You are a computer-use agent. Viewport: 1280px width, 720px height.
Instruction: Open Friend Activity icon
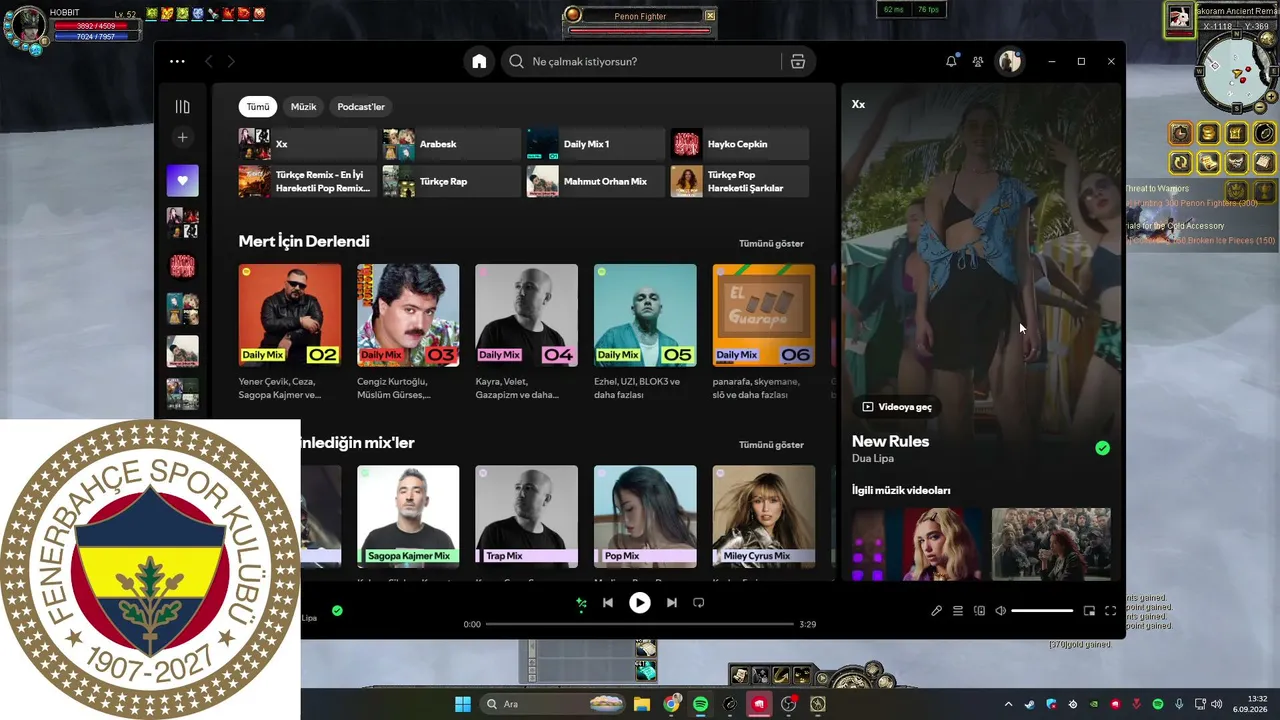[978, 62]
